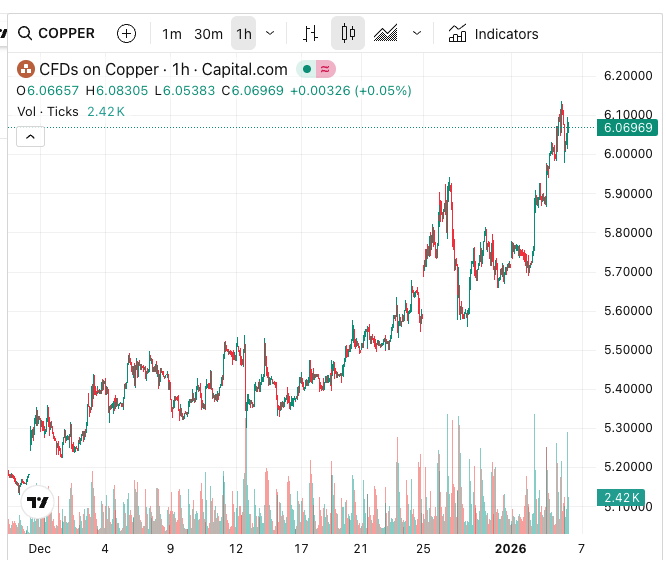This screenshot has width=666, height=570.
Task: Click the symbol search magnifier icon
Action: tap(24, 34)
